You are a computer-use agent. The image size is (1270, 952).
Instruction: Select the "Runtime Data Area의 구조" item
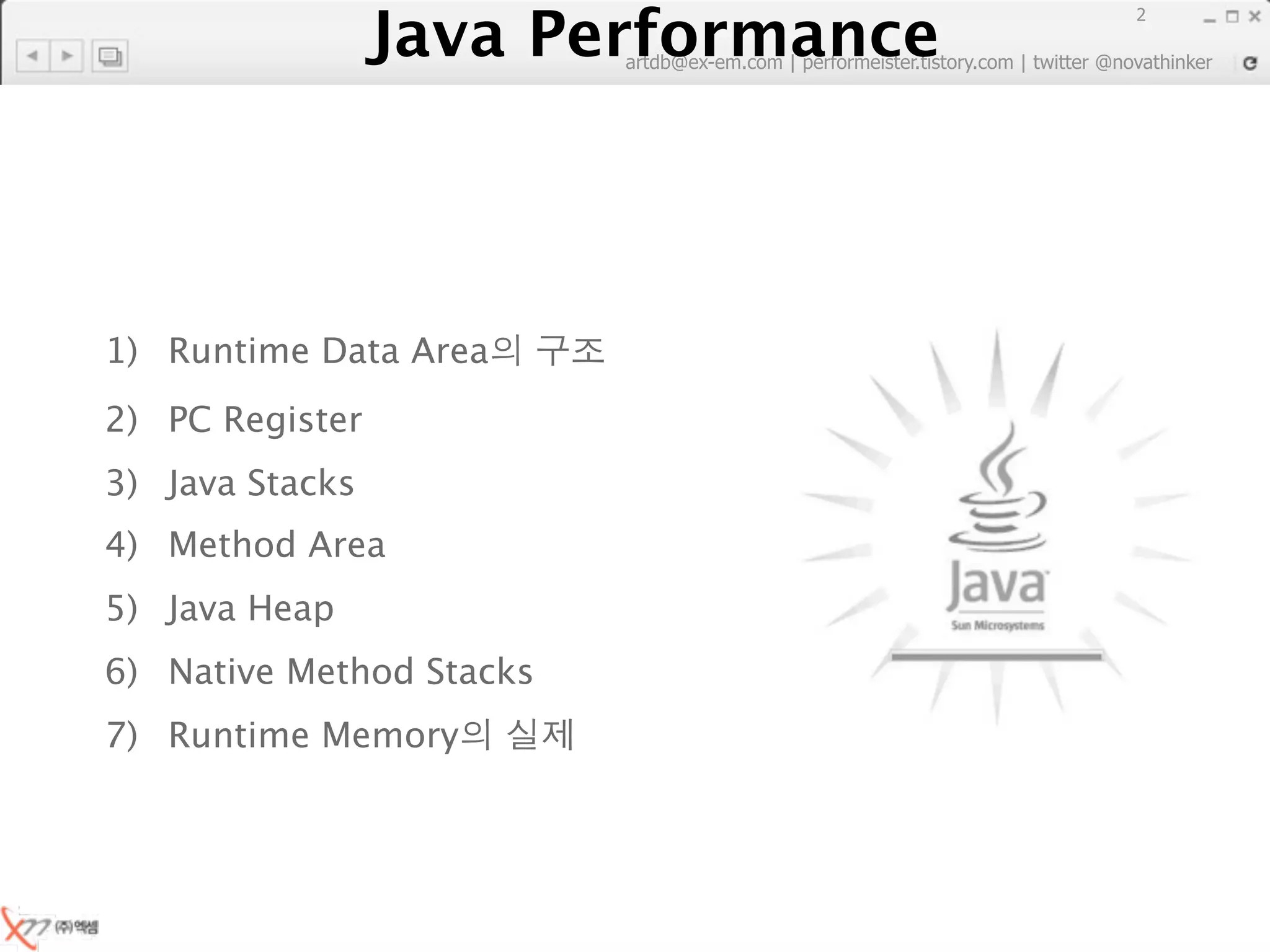386,351
